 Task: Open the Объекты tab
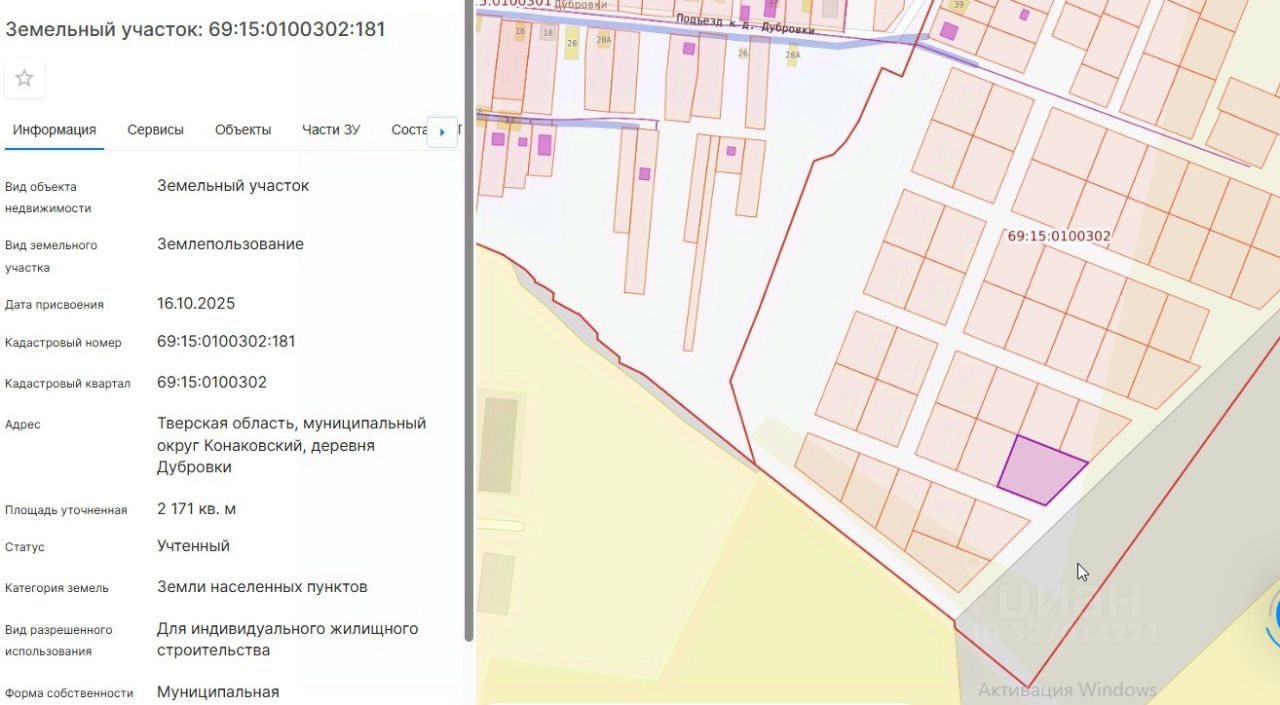pos(243,130)
